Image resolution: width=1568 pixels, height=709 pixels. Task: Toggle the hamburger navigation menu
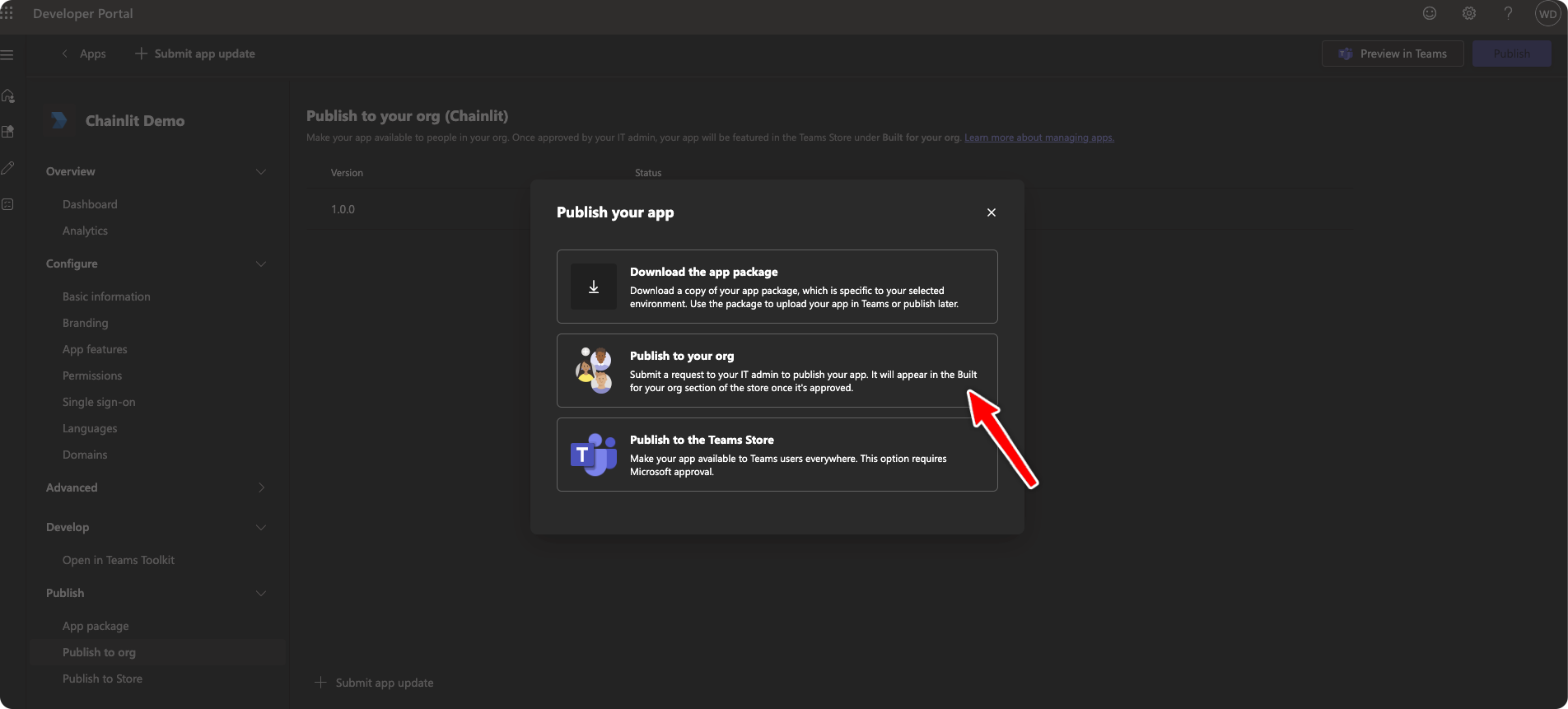click(7, 55)
